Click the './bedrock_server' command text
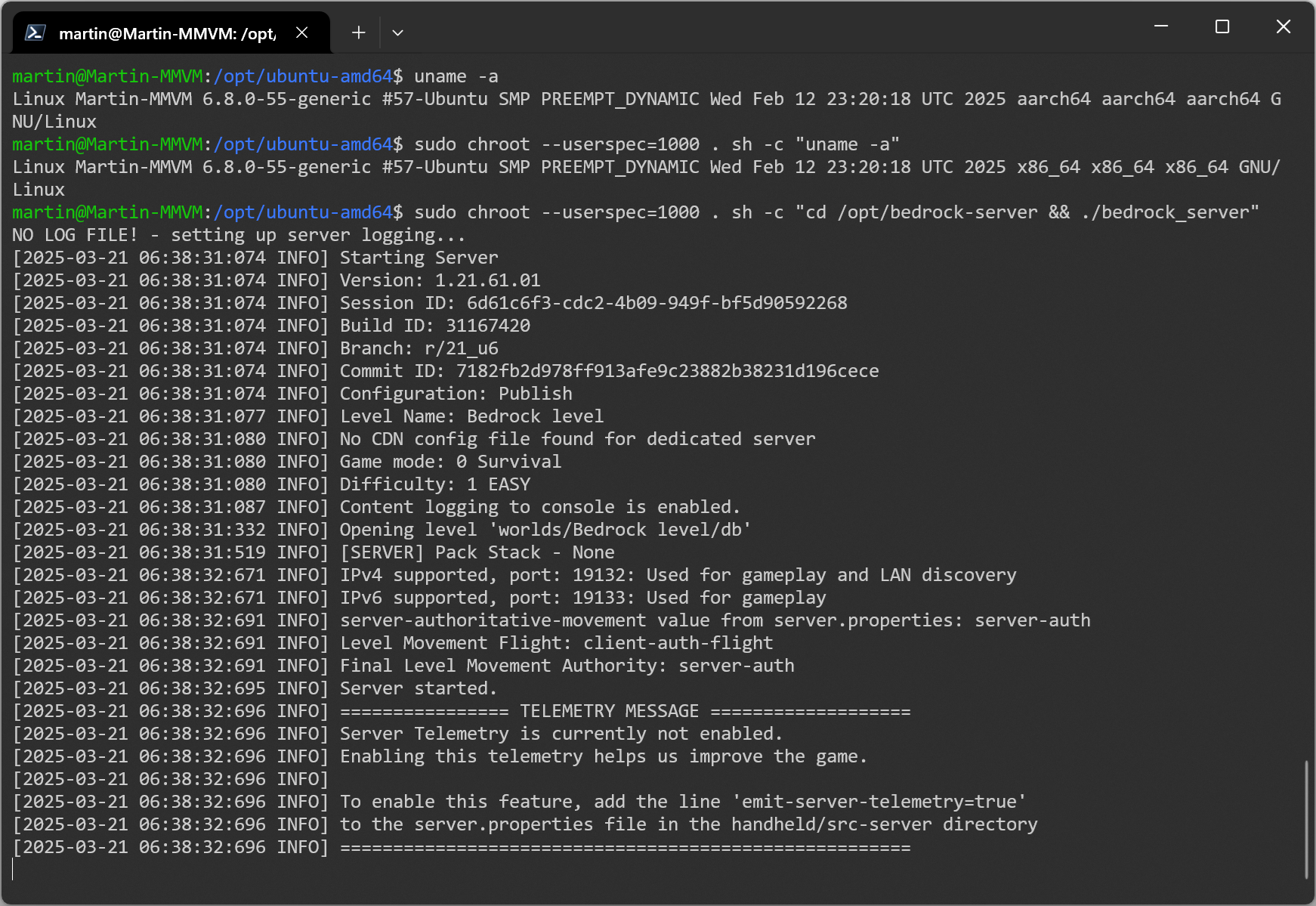 pyautogui.click(x=1165, y=212)
